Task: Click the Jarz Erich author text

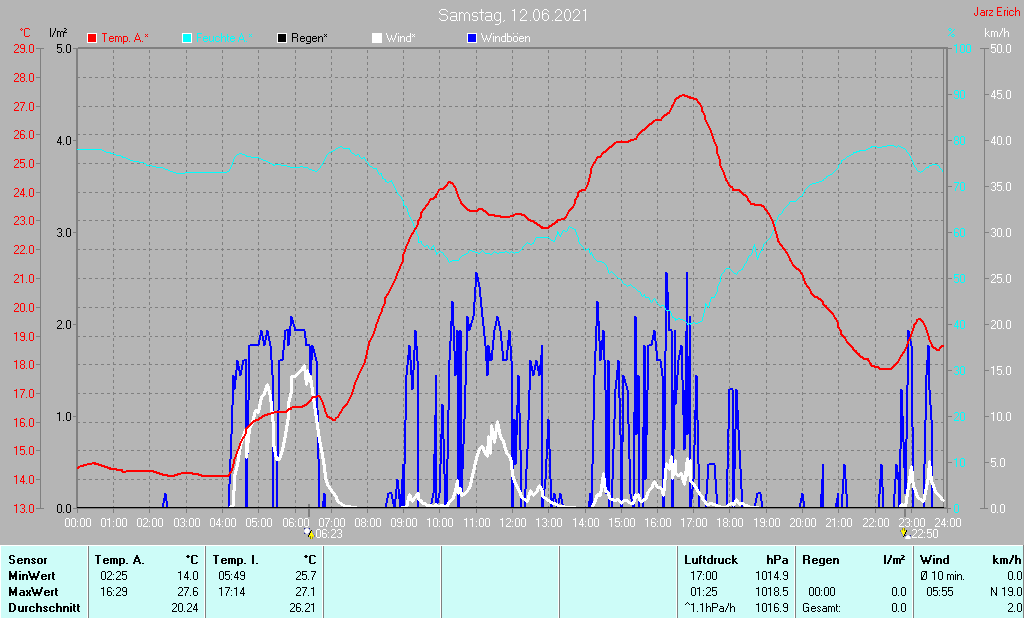Action: (996, 13)
